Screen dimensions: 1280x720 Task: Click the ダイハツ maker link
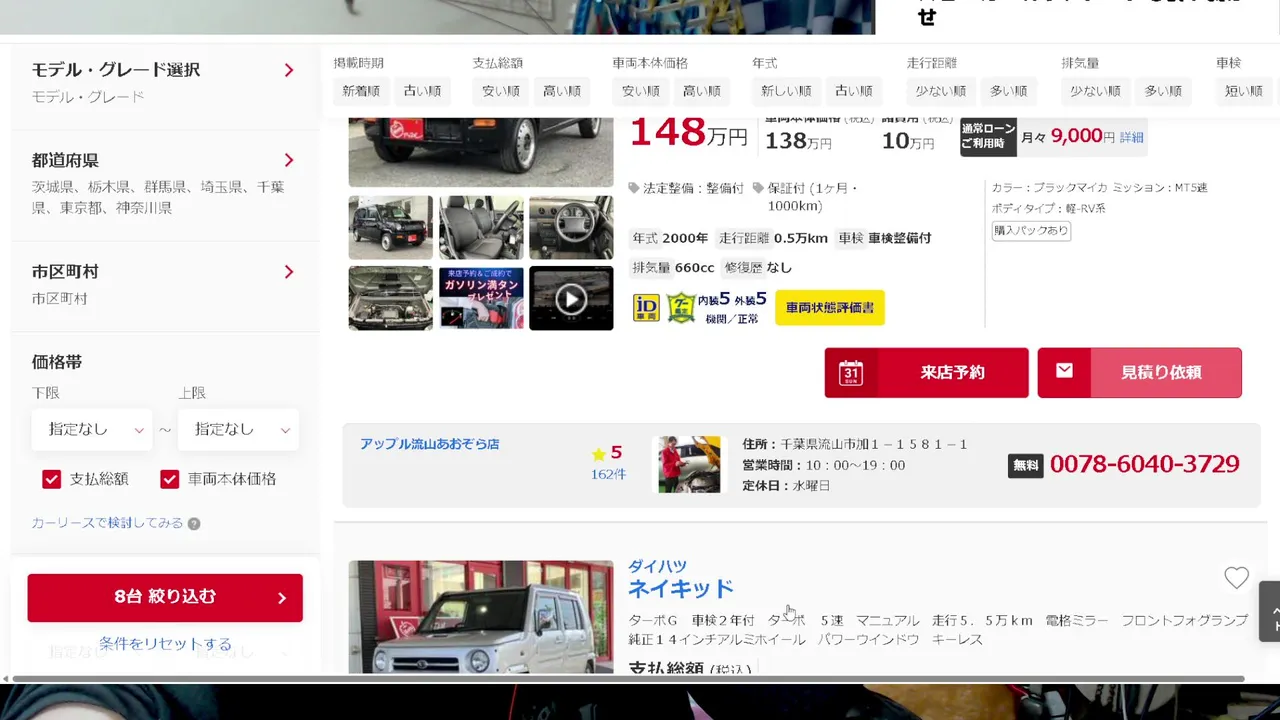(x=657, y=566)
